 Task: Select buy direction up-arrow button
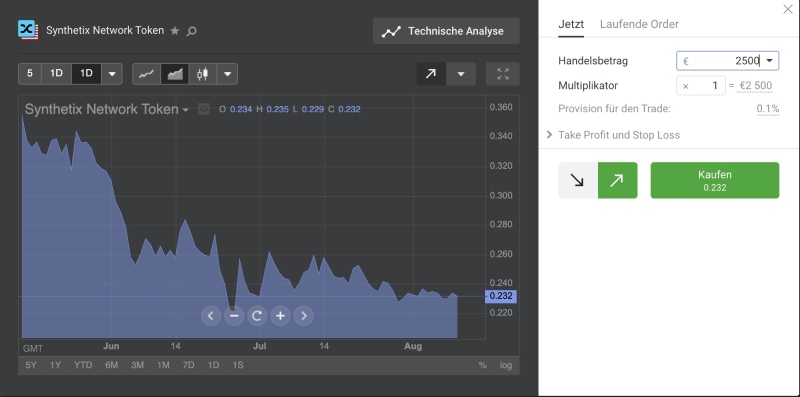pos(617,180)
